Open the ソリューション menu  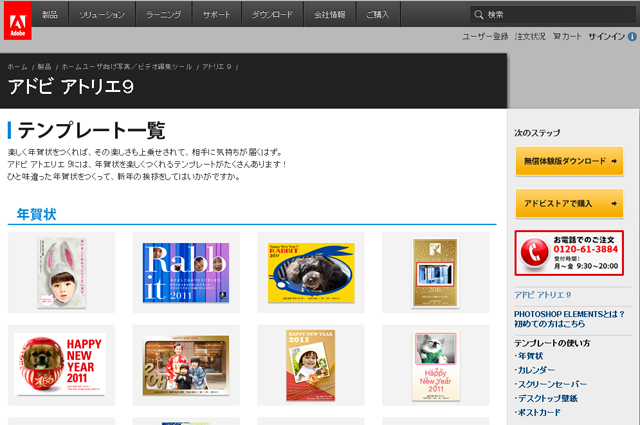click(x=102, y=14)
